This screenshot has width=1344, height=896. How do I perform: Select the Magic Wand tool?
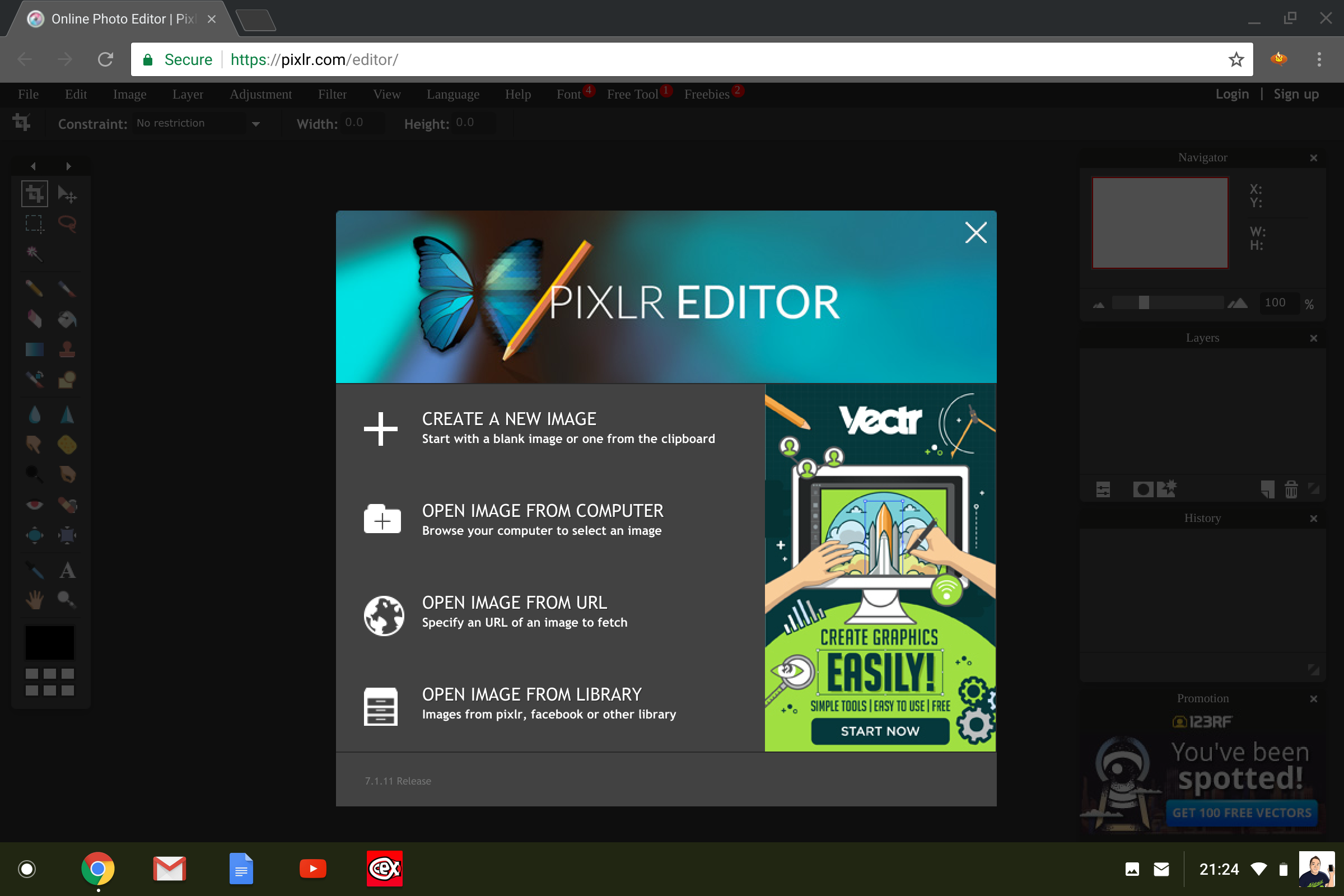[x=34, y=253]
